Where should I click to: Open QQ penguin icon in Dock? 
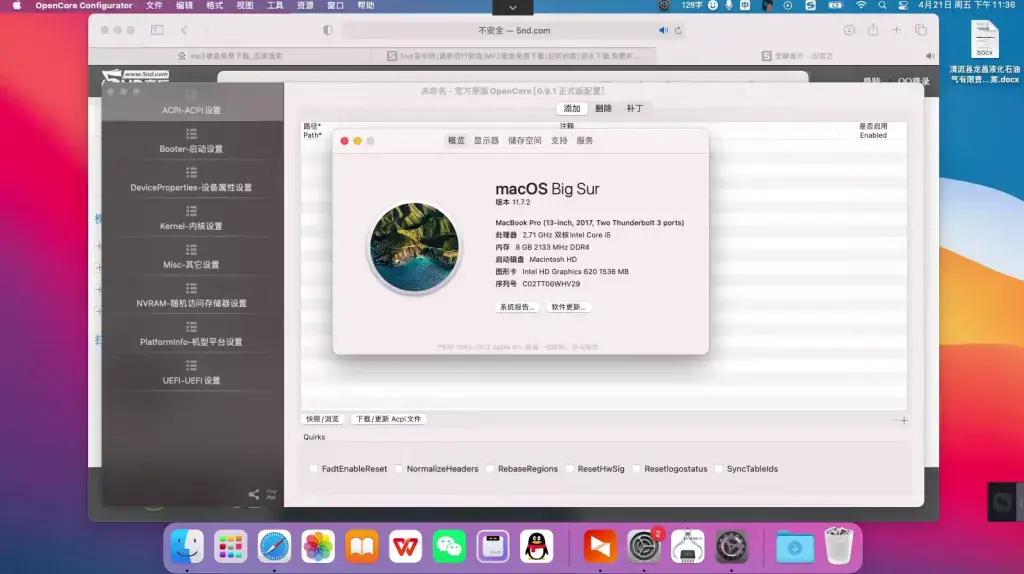pyautogui.click(x=537, y=546)
